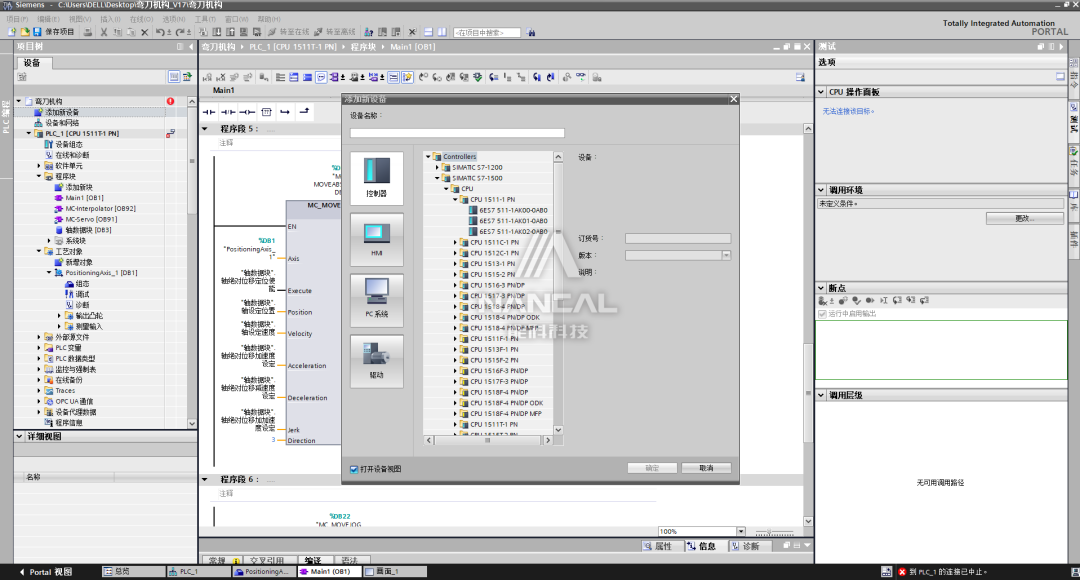Viewport: 1080px width, 580px height.
Task: Click the Portal 视图 button
Action: pyautogui.click(x=45, y=572)
